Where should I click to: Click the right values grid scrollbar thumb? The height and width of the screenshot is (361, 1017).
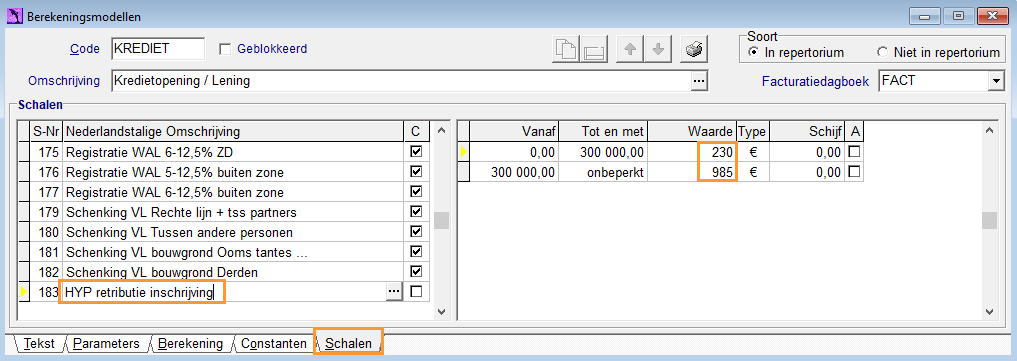(x=989, y=220)
